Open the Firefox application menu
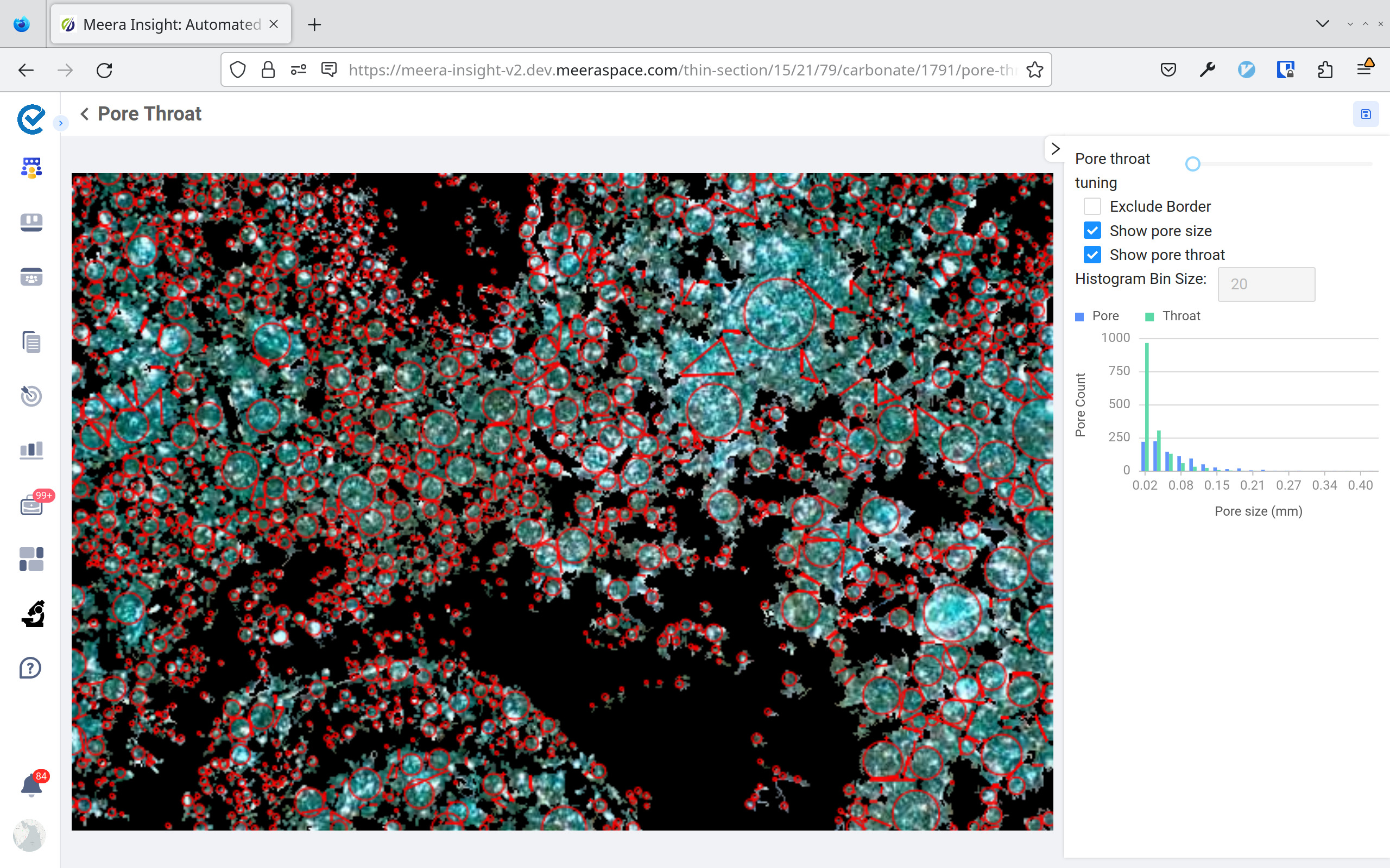This screenshot has height=868, width=1390. [x=1364, y=69]
